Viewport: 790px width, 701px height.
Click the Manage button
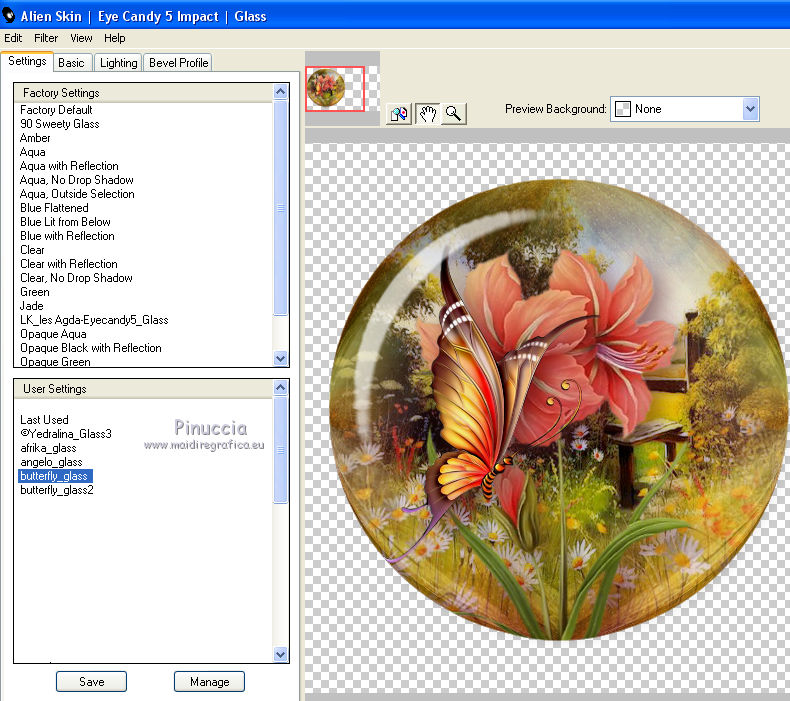pos(210,681)
